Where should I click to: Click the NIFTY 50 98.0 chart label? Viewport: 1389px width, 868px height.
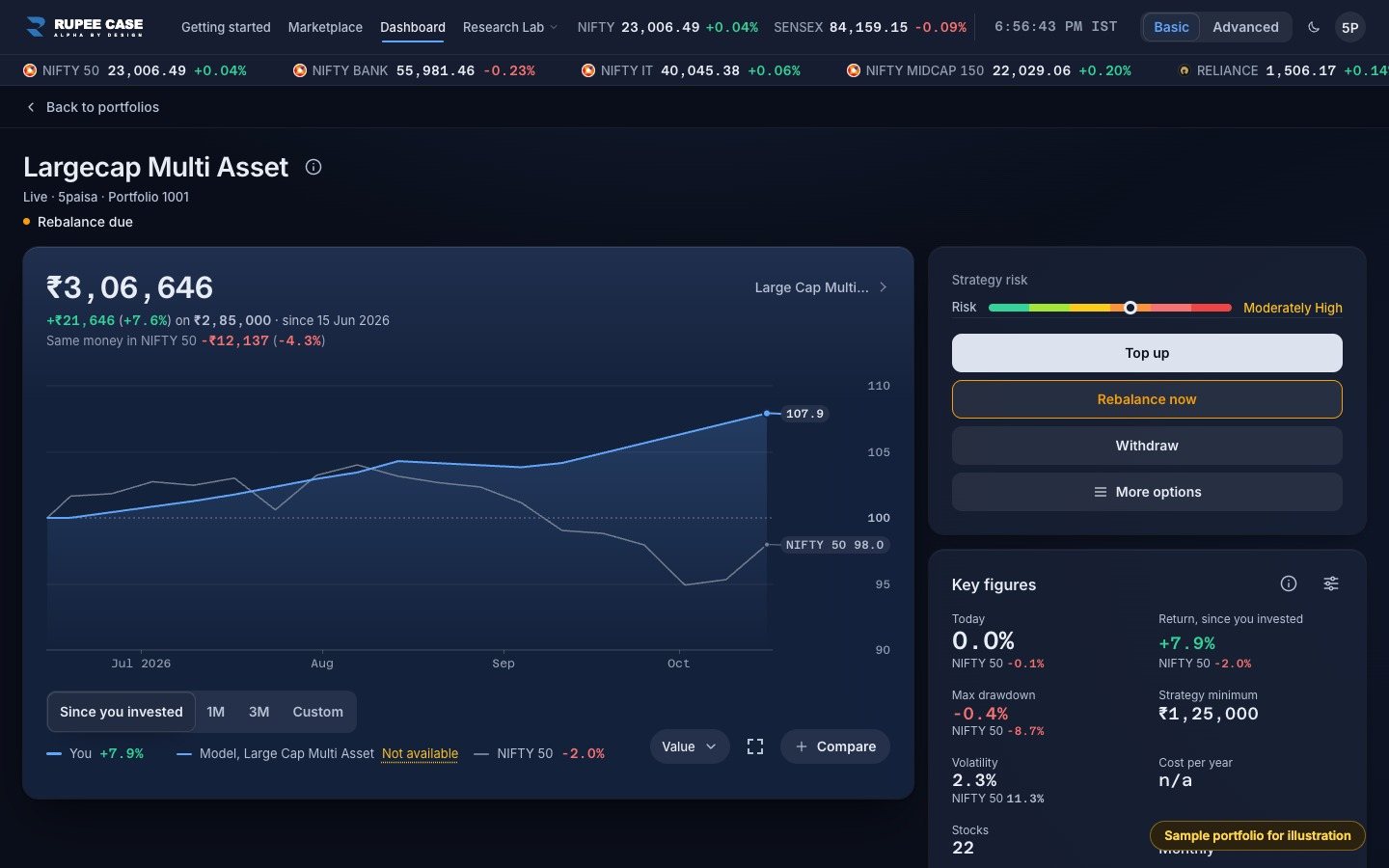(x=834, y=545)
